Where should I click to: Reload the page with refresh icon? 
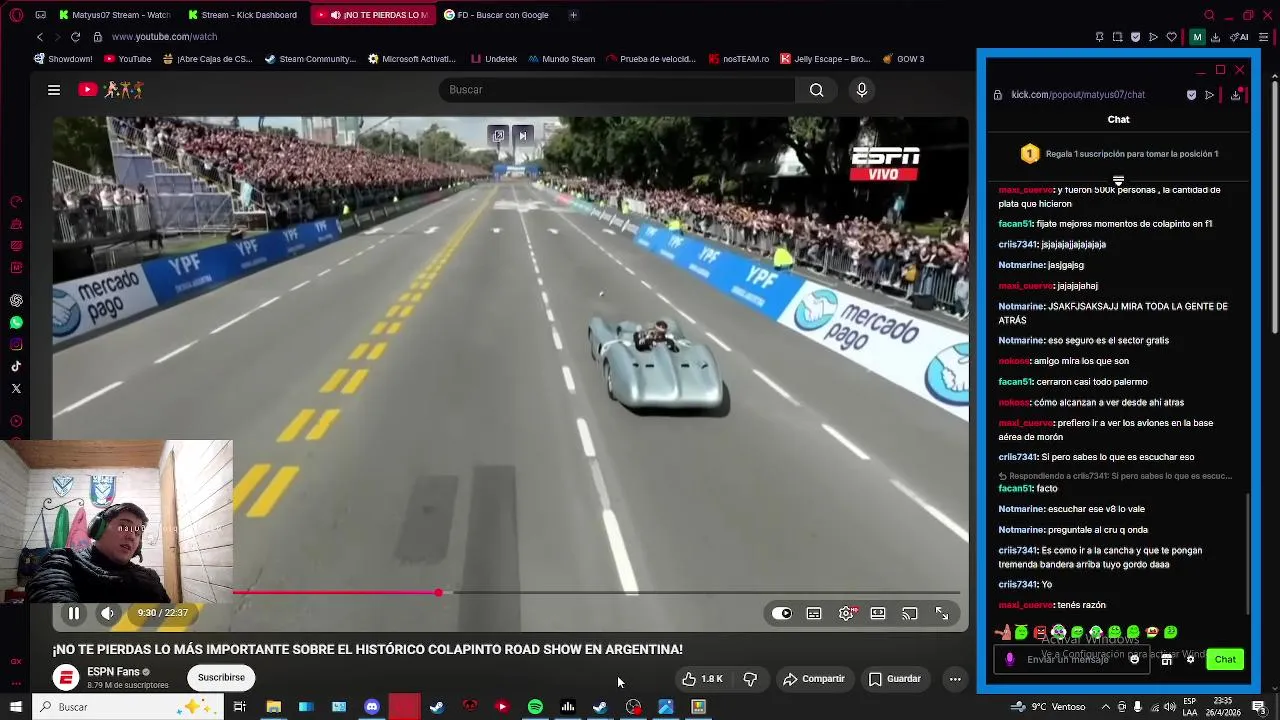(x=75, y=37)
